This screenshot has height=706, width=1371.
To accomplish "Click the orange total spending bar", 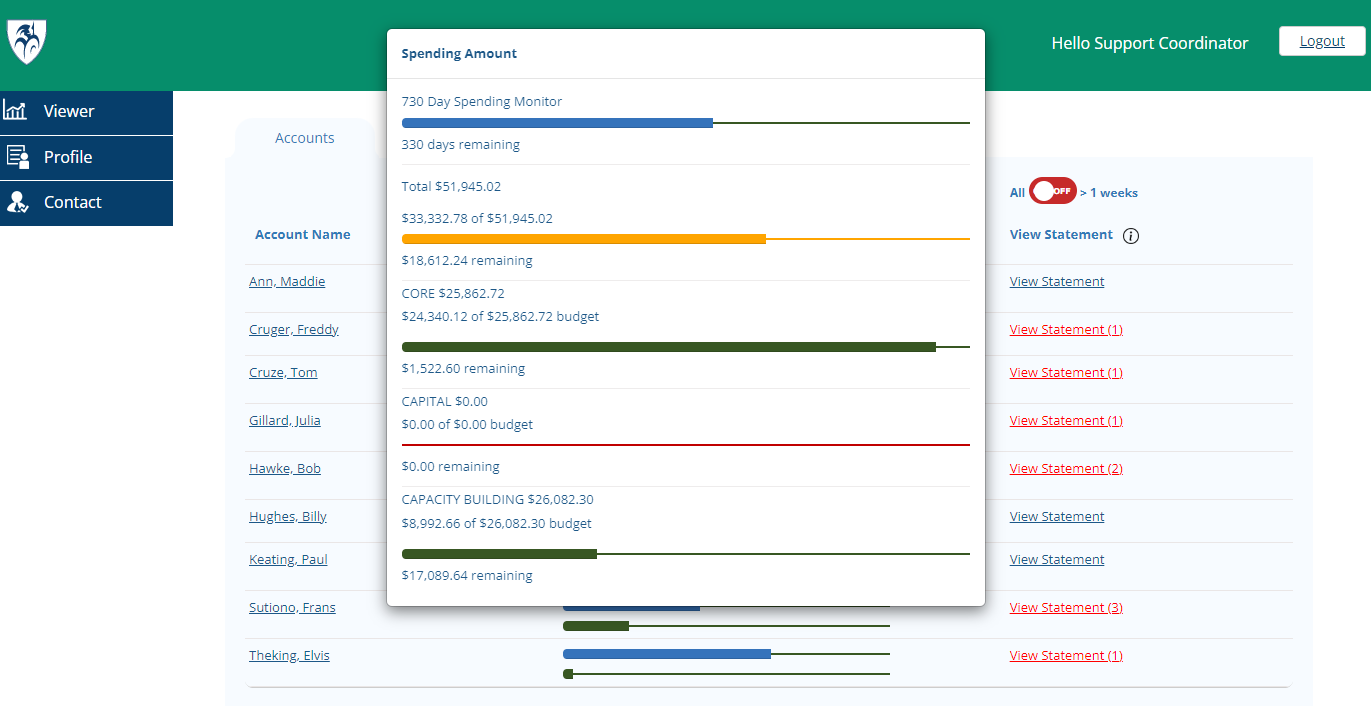I will (685, 239).
